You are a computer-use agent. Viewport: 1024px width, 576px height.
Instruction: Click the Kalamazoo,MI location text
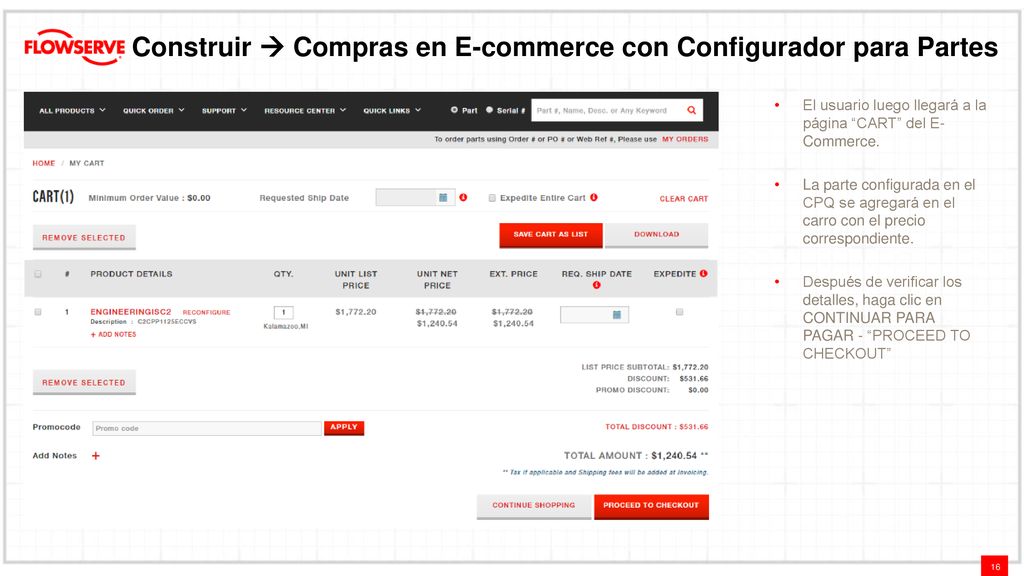[x=285, y=327]
